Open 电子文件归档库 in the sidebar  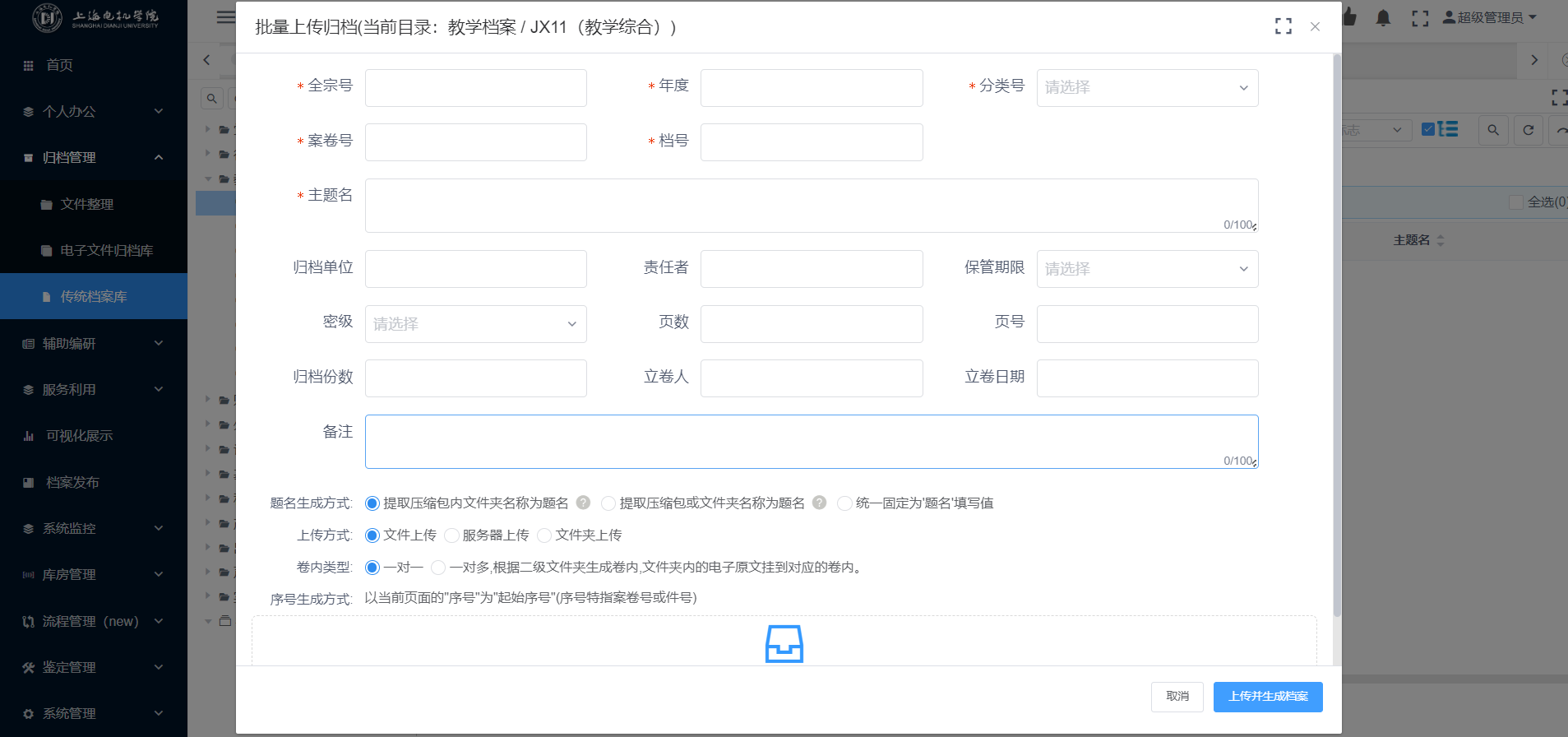106,250
